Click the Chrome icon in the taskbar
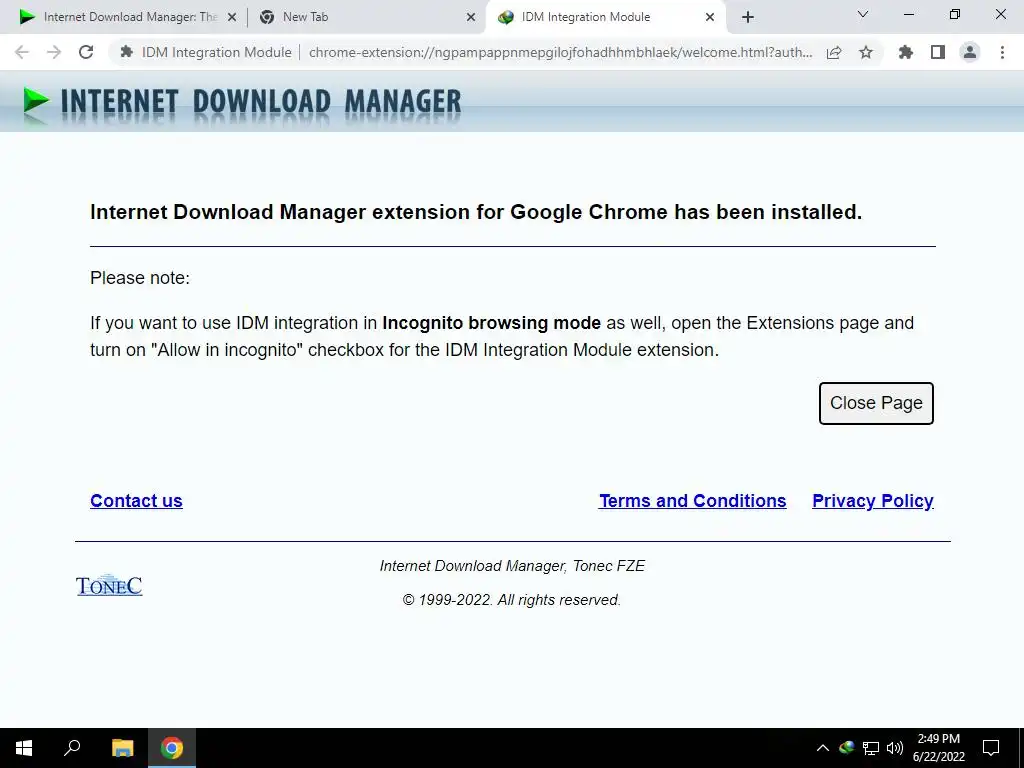Image resolution: width=1024 pixels, height=768 pixels. coord(172,748)
